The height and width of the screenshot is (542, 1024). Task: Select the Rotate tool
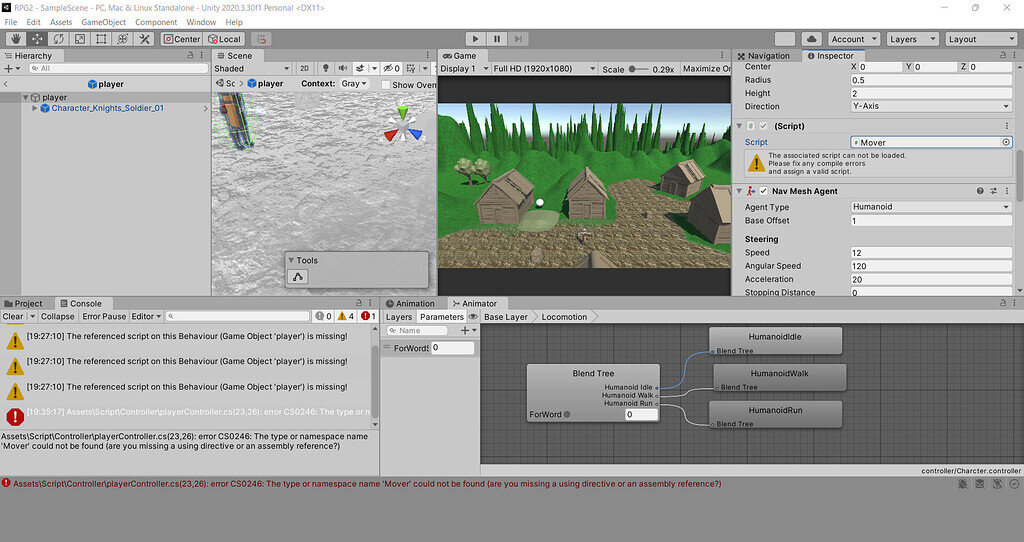coord(58,39)
